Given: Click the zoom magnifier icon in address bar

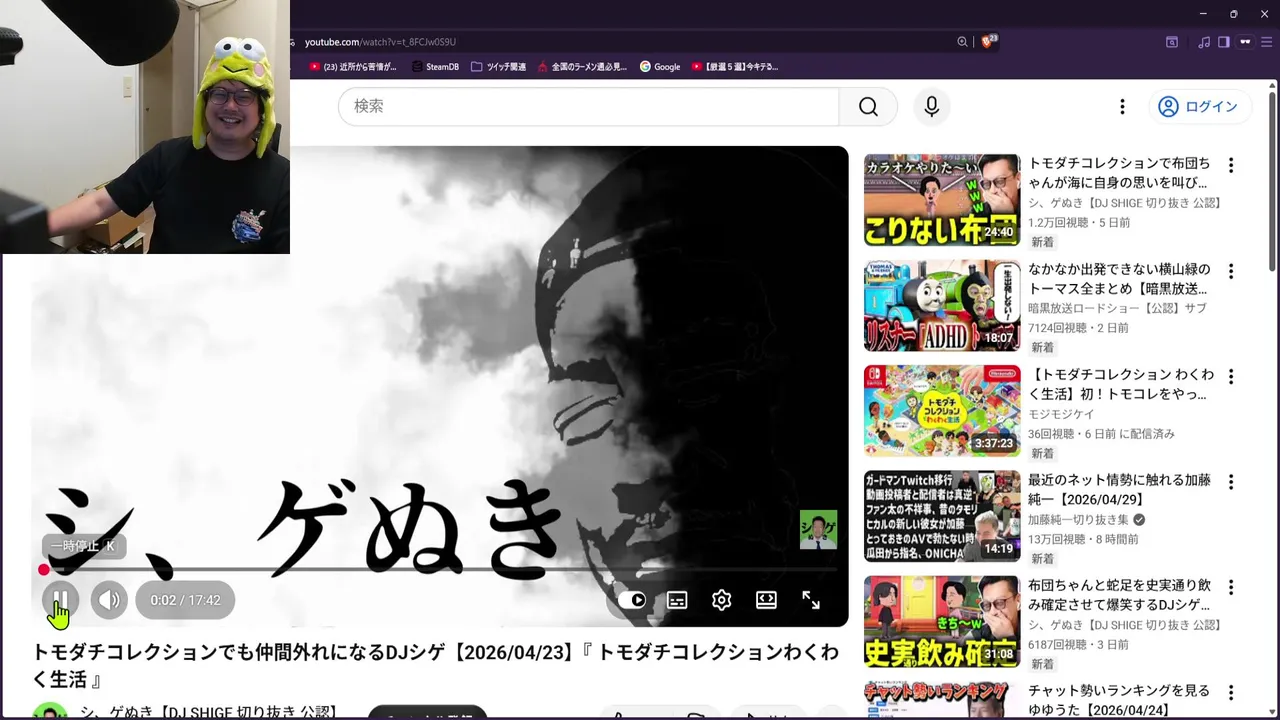Looking at the screenshot, I should tap(962, 42).
